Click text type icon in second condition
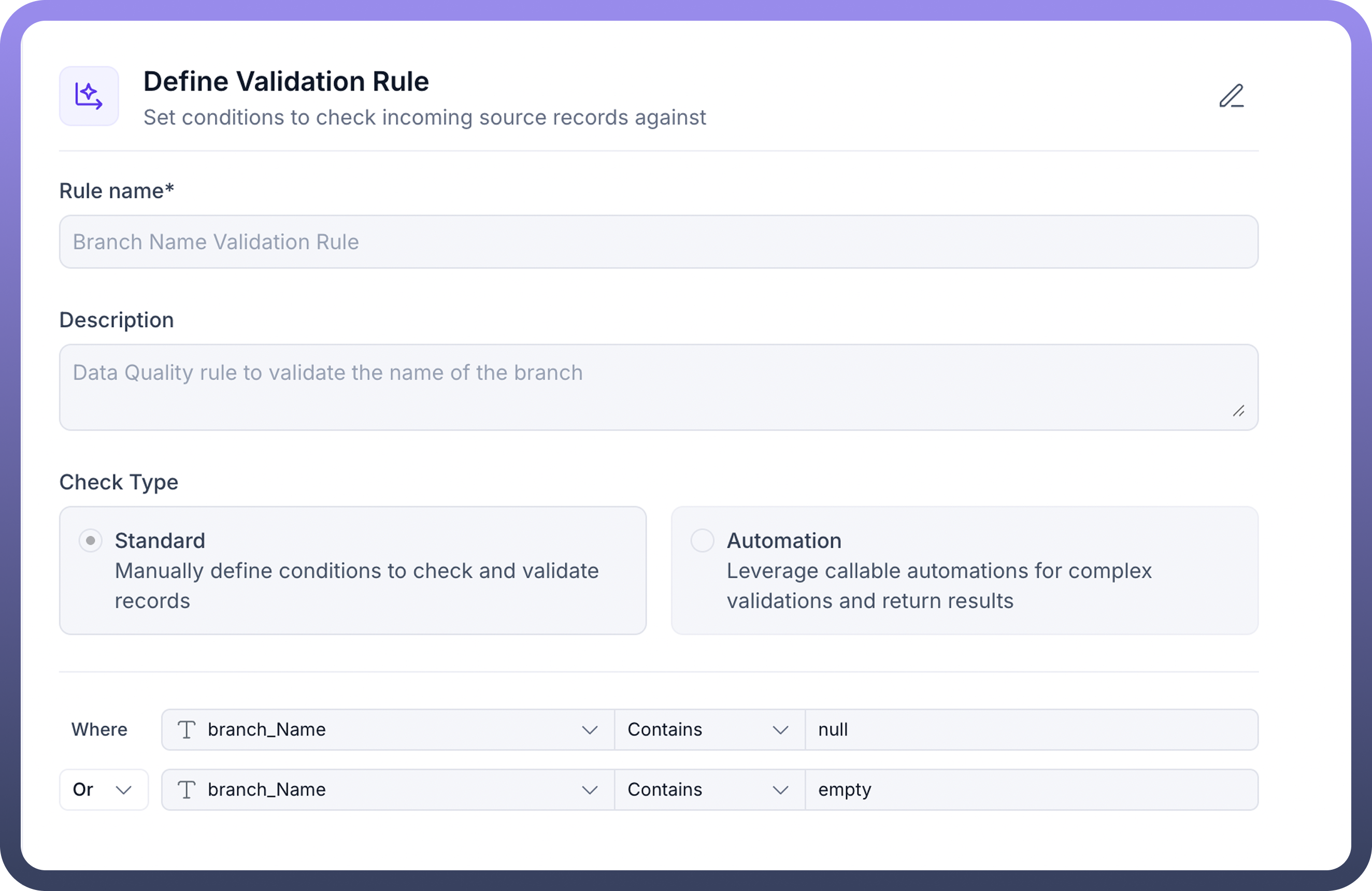 (186, 789)
